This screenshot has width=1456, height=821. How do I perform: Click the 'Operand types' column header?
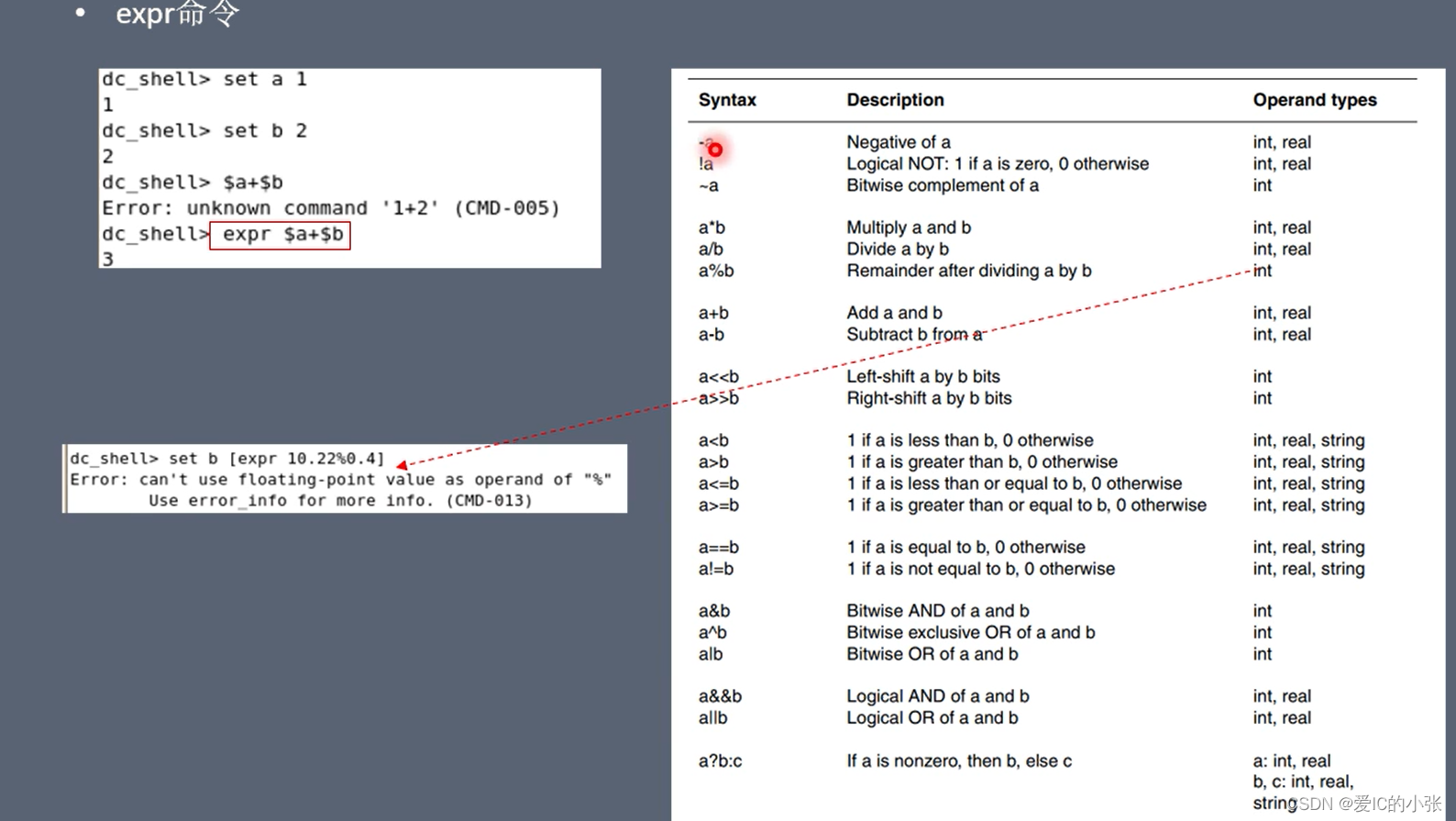(x=1315, y=100)
